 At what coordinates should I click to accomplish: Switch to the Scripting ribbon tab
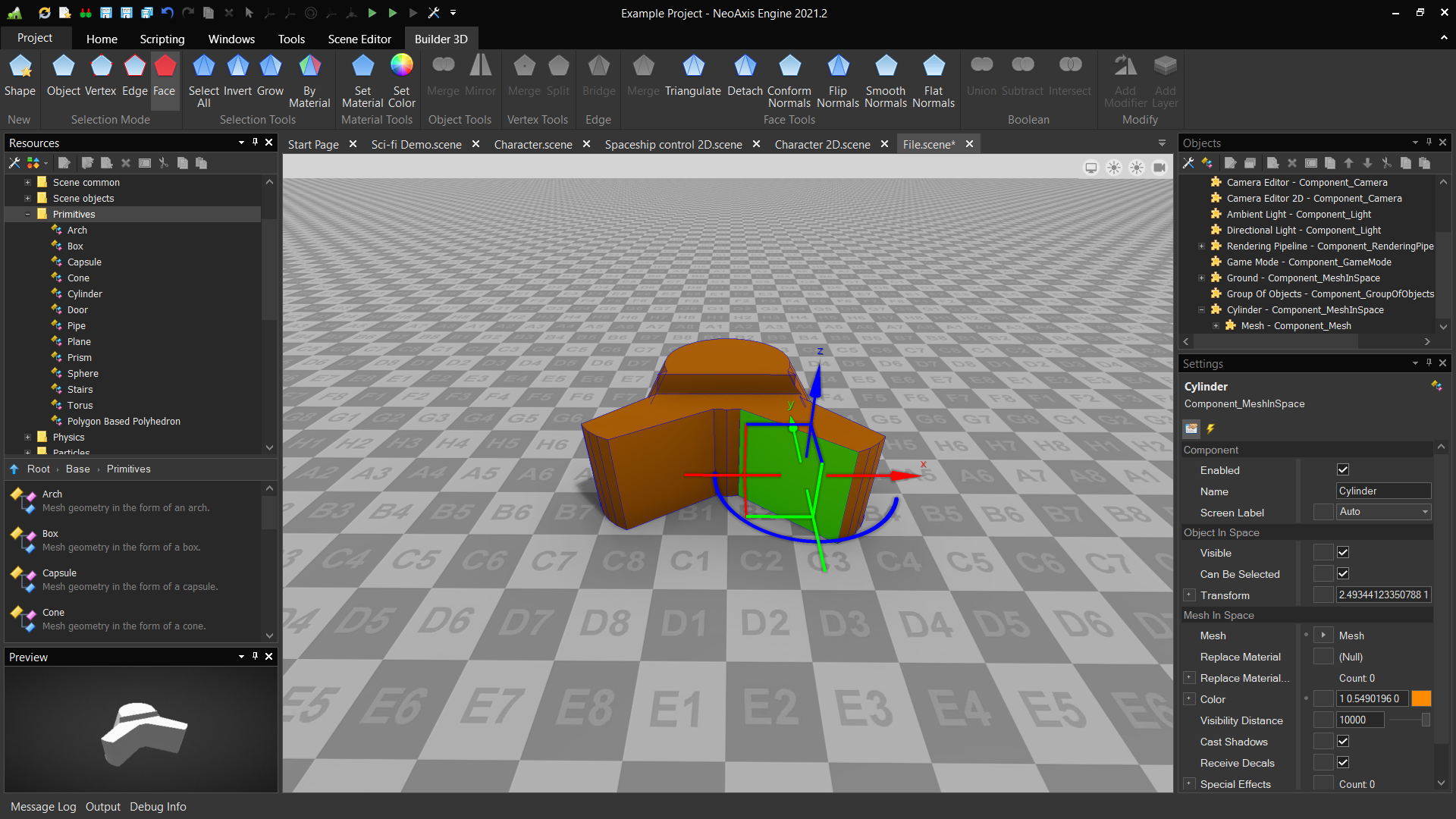click(x=162, y=39)
